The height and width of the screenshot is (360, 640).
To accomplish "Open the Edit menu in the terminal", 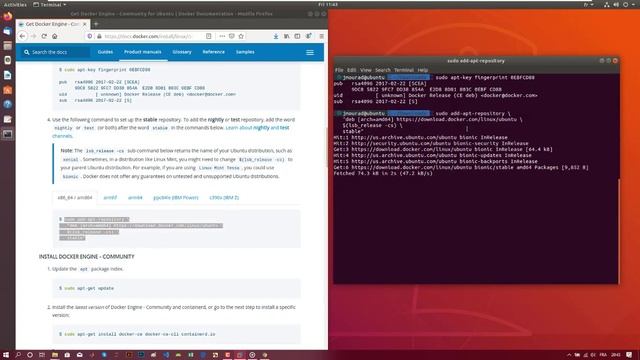I will tap(351, 70).
